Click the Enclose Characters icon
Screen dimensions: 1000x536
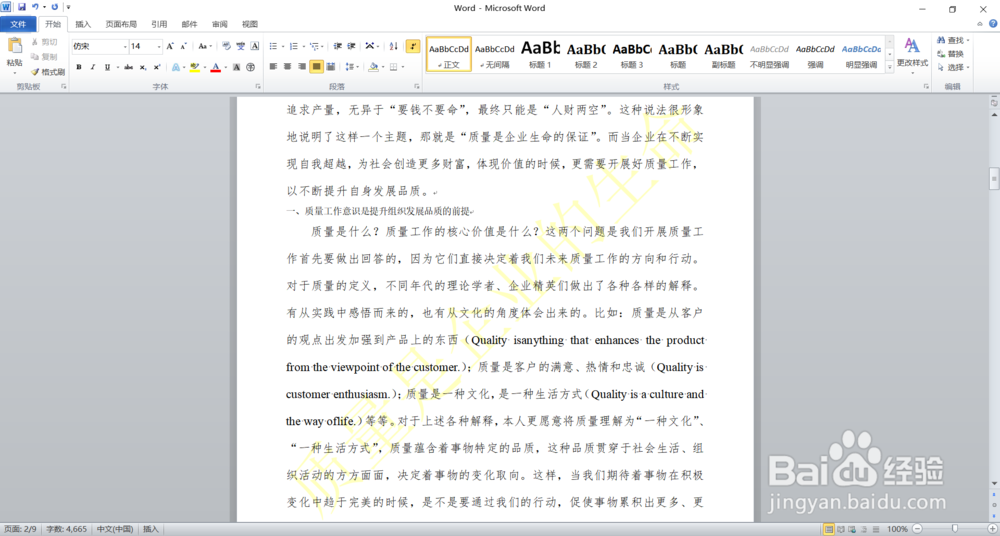pyautogui.click(x=251, y=66)
